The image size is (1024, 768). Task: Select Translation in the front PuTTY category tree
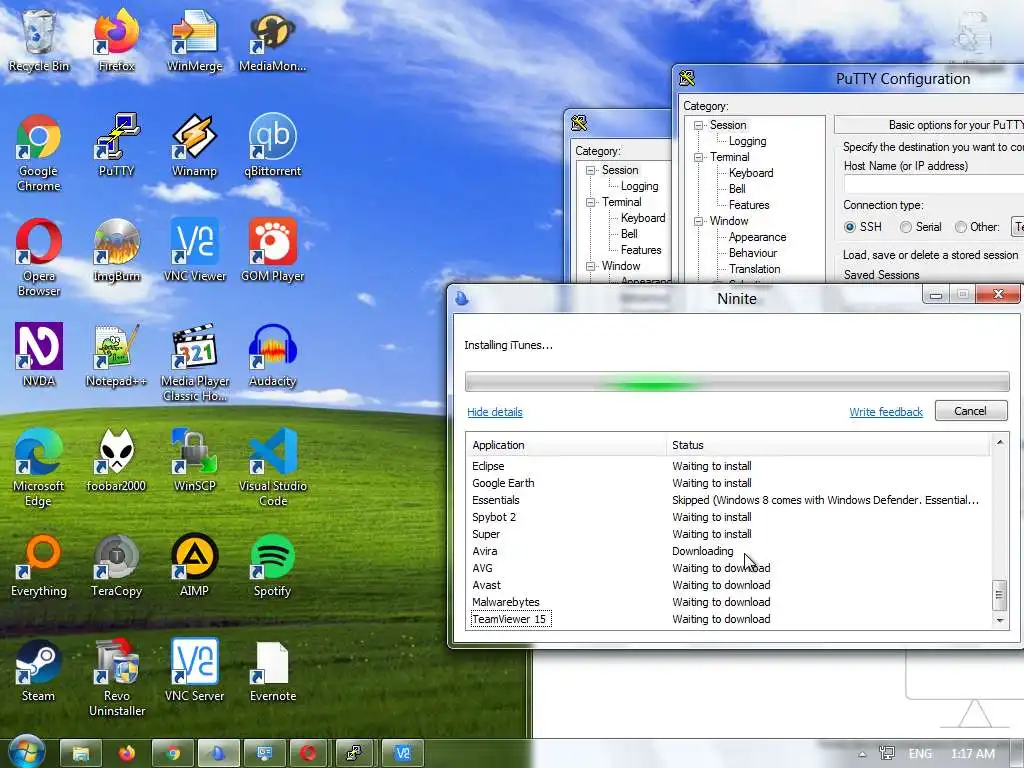(x=754, y=269)
